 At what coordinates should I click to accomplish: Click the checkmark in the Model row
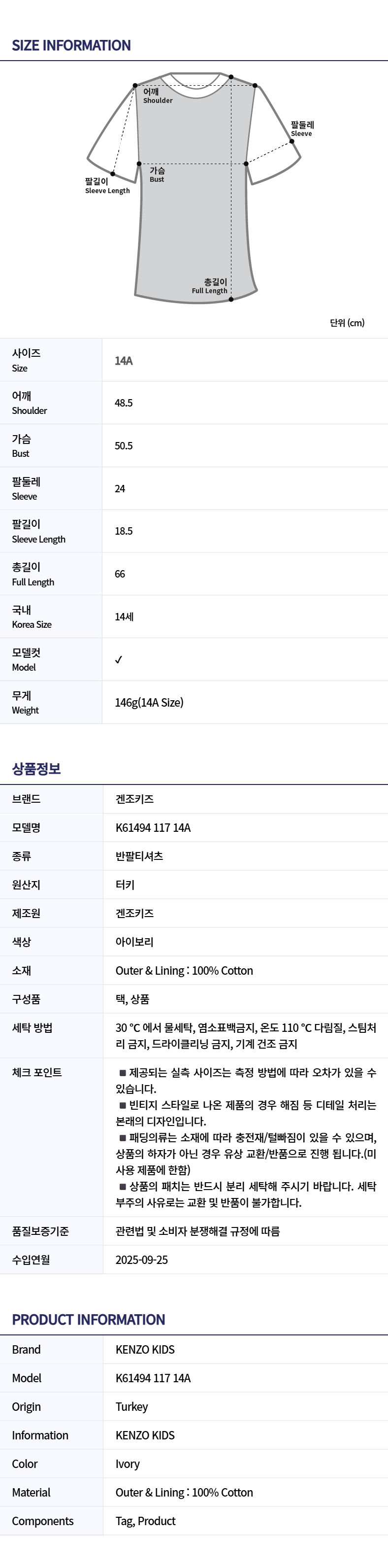point(119,659)
